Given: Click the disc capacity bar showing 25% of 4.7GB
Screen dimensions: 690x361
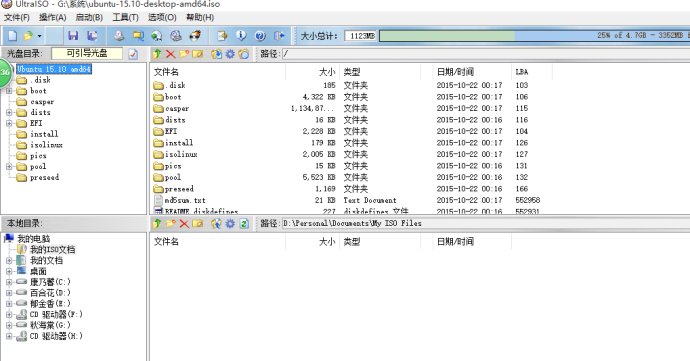Looking at the screenshot, I should [x=534, y=36].
